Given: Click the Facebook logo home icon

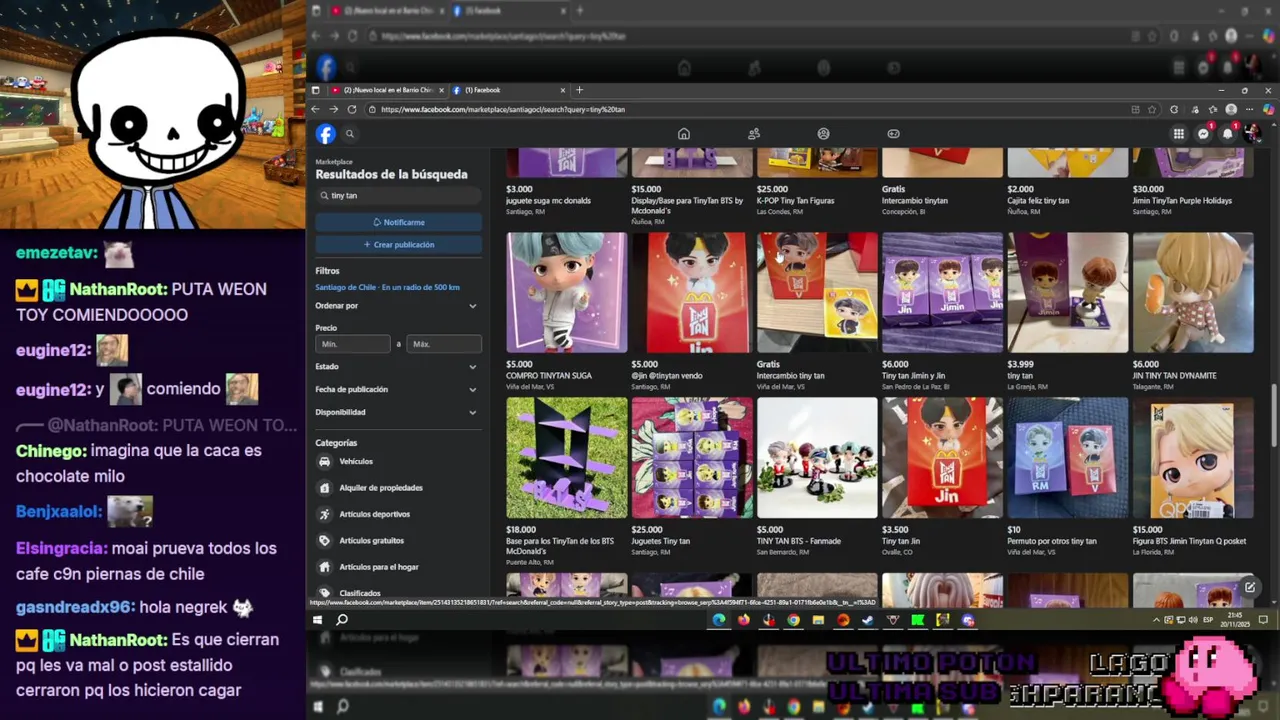Looking at the screenshot, I should click(x=326, y=134).
